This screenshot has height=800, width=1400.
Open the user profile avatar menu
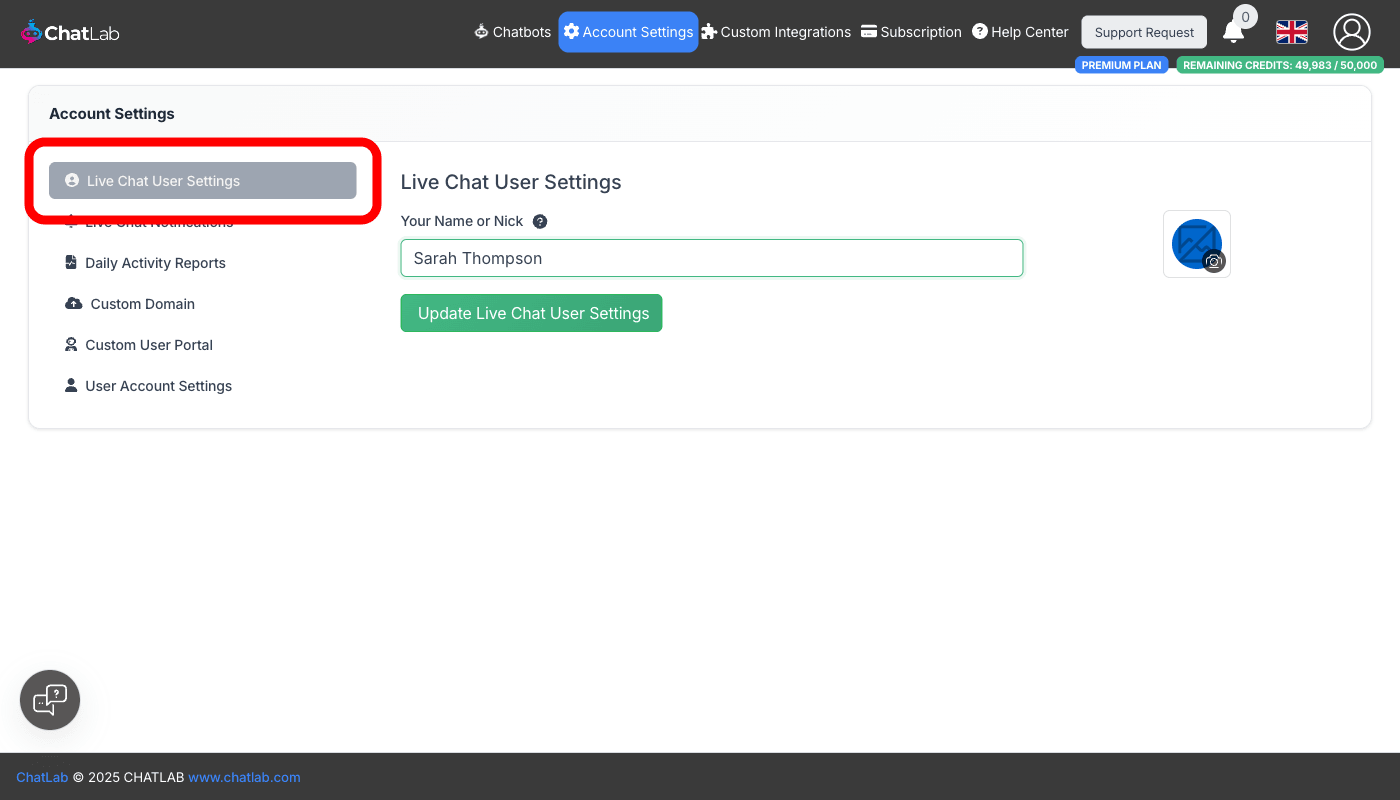[1351, 33]
